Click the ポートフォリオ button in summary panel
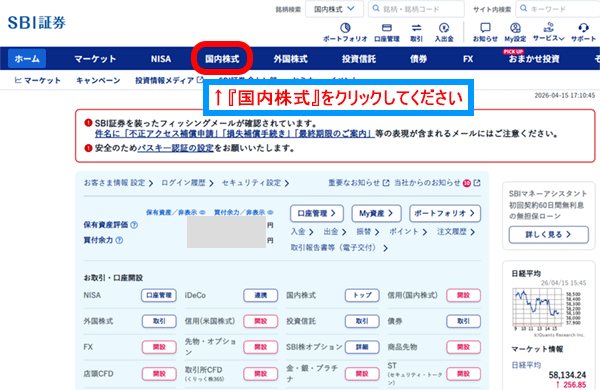 point(445,214)
